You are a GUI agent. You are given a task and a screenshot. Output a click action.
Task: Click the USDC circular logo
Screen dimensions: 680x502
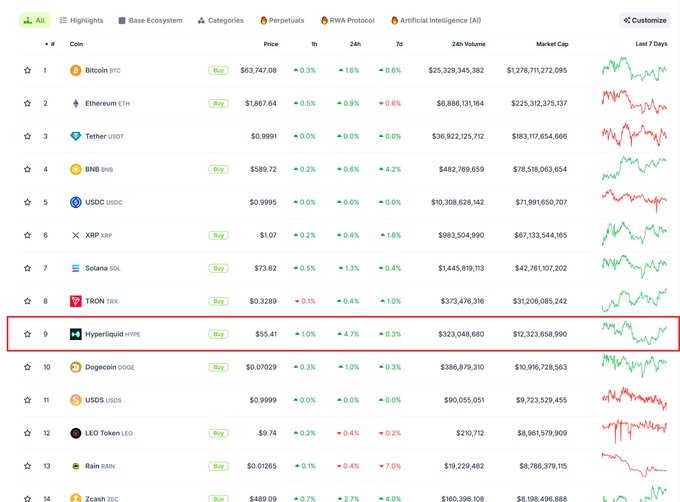pos(75,202)
